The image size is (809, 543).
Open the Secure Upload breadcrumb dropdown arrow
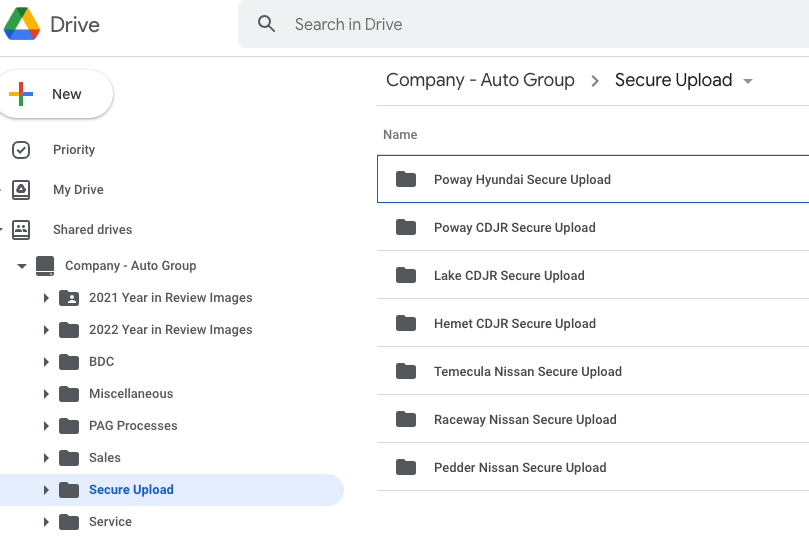tap(749, 81)
